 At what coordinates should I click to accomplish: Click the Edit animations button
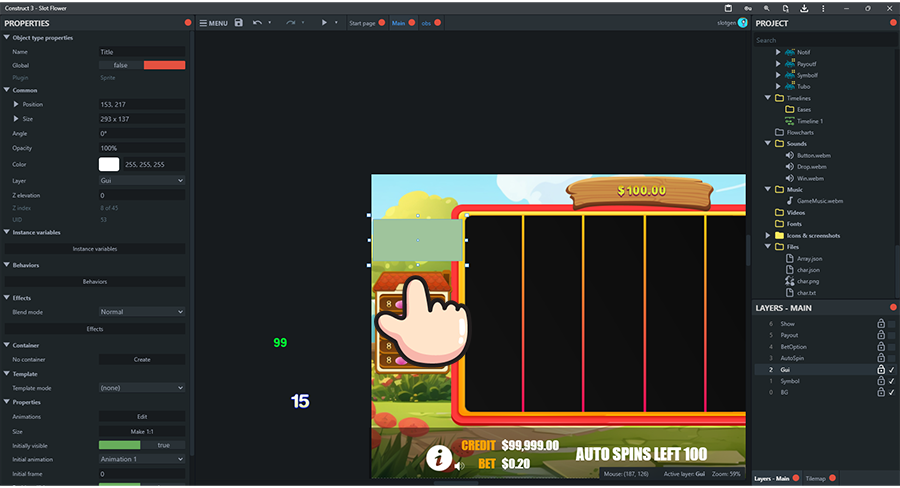[x=141, y=416]
